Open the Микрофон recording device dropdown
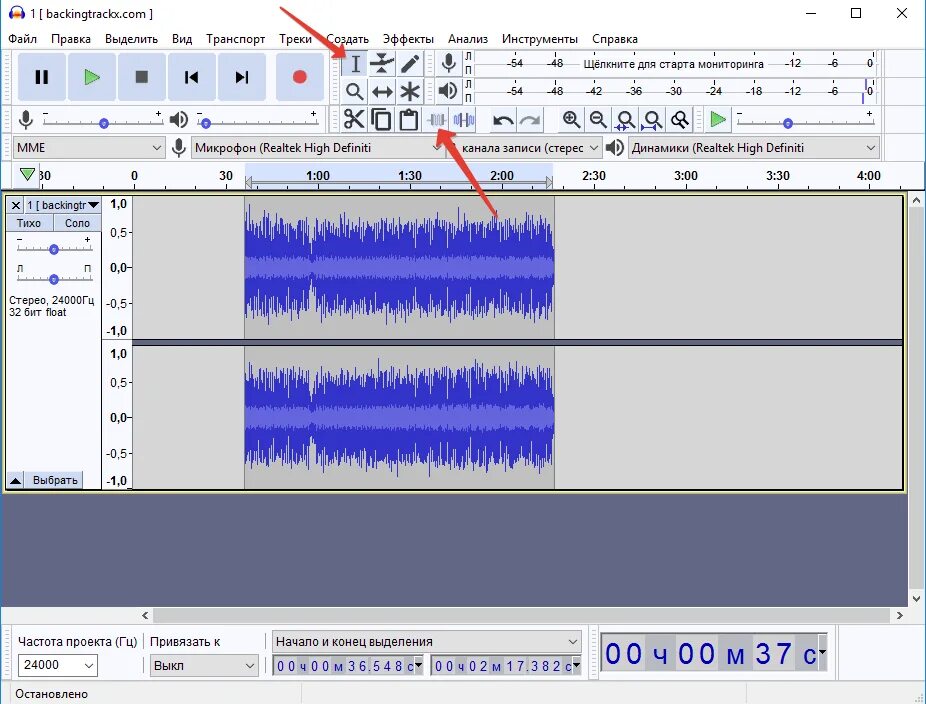Screen dimensions: 926x704 click(x=317, y=148)
